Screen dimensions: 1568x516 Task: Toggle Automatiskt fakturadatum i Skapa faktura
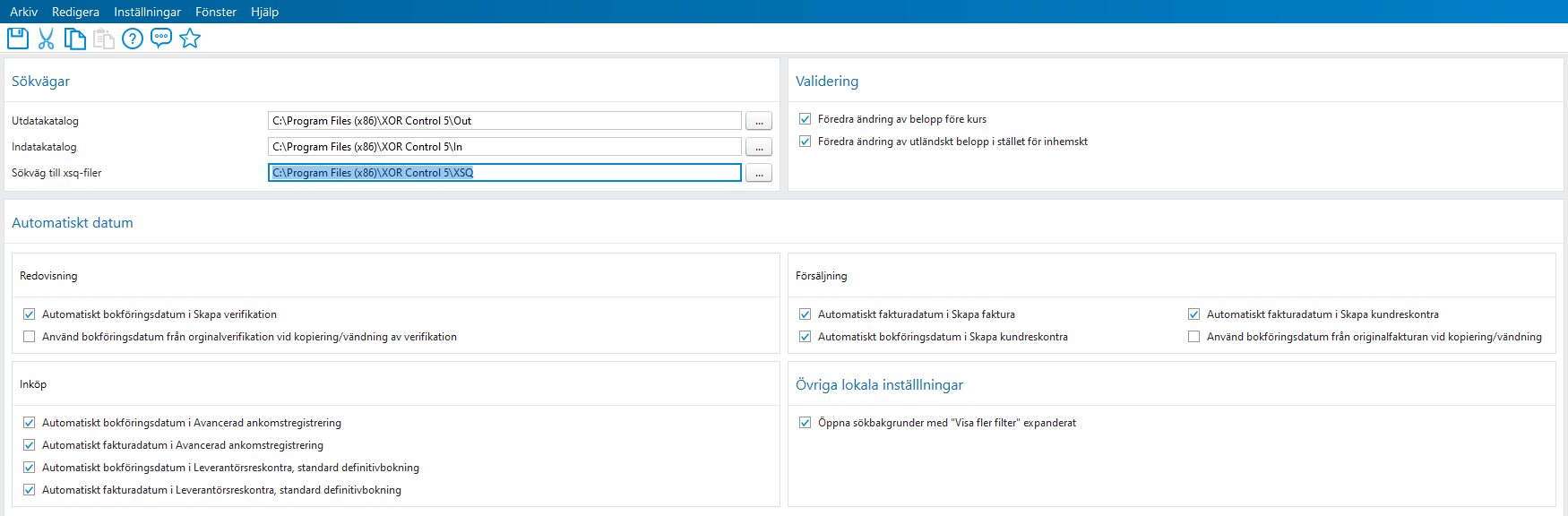(806, 314)
